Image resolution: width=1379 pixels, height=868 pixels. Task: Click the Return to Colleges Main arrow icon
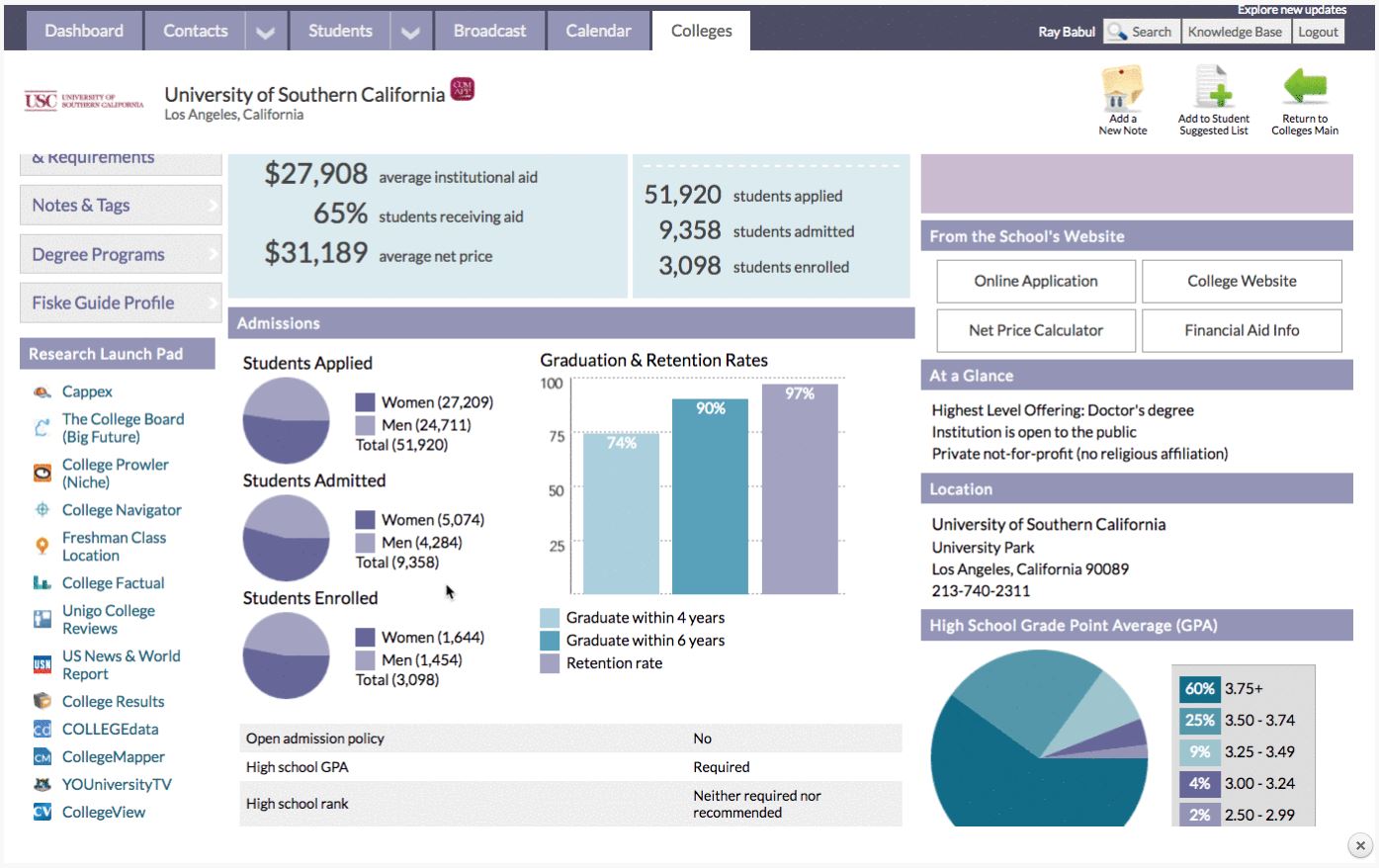click(1305, 87)
